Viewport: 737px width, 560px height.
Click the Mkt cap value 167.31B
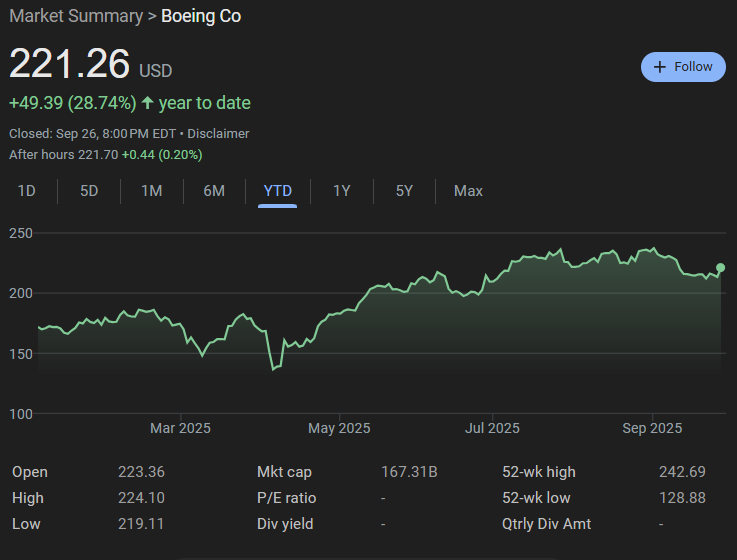pos(409,472)
